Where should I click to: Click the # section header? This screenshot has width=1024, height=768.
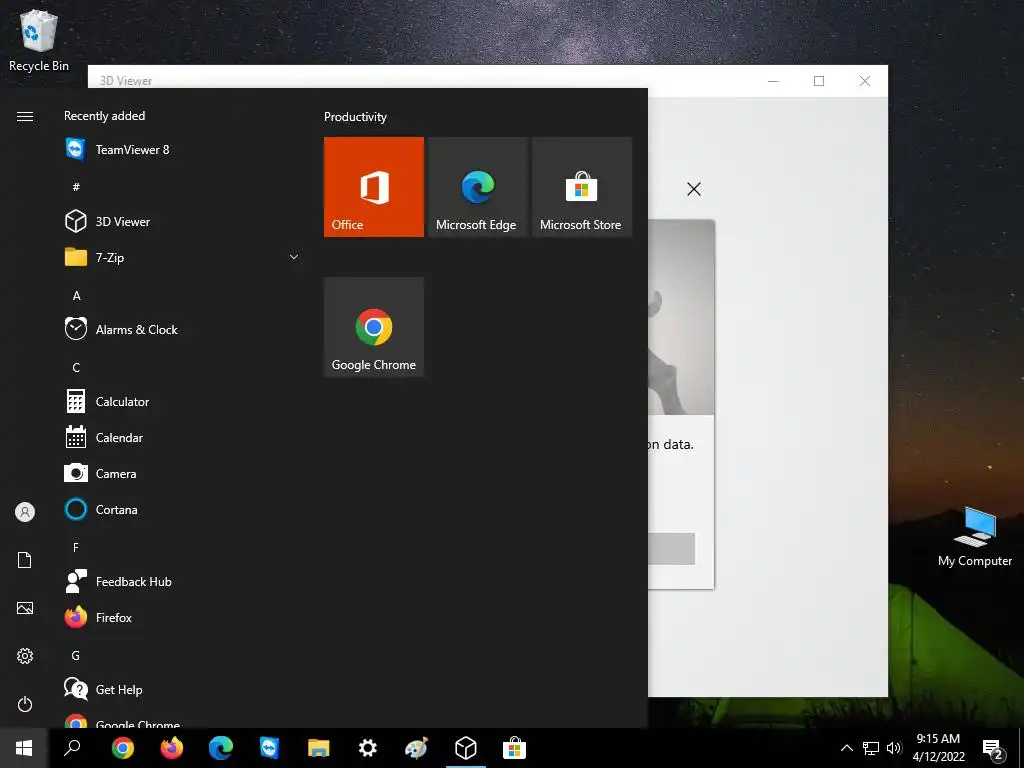point(76,187)
